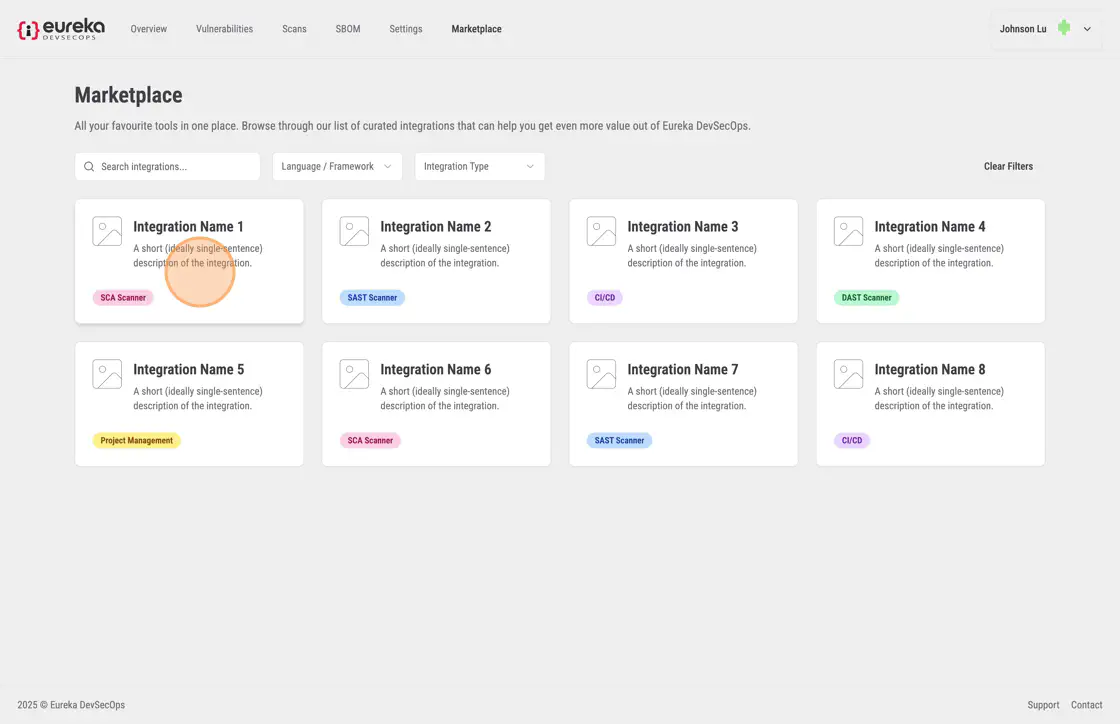
Task: Click Integration Name 4 image placeholder icon
Action: pos(848,231)
